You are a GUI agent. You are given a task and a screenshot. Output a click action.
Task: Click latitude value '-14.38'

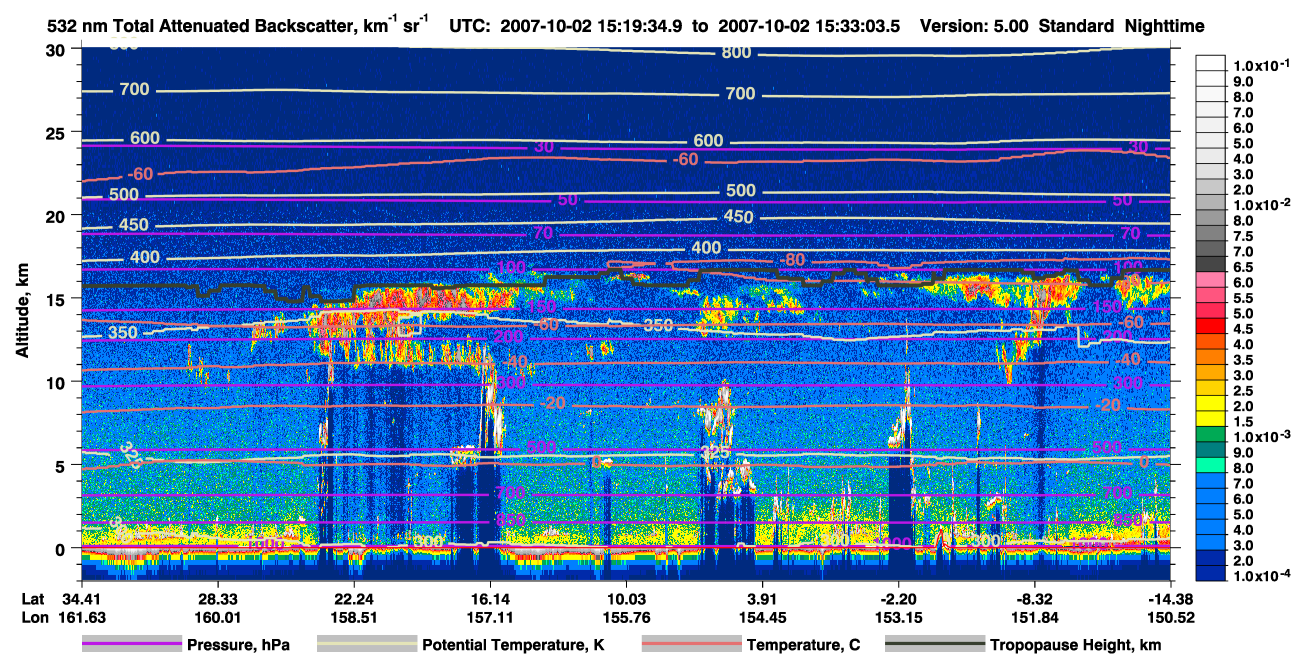(1170, 597)
